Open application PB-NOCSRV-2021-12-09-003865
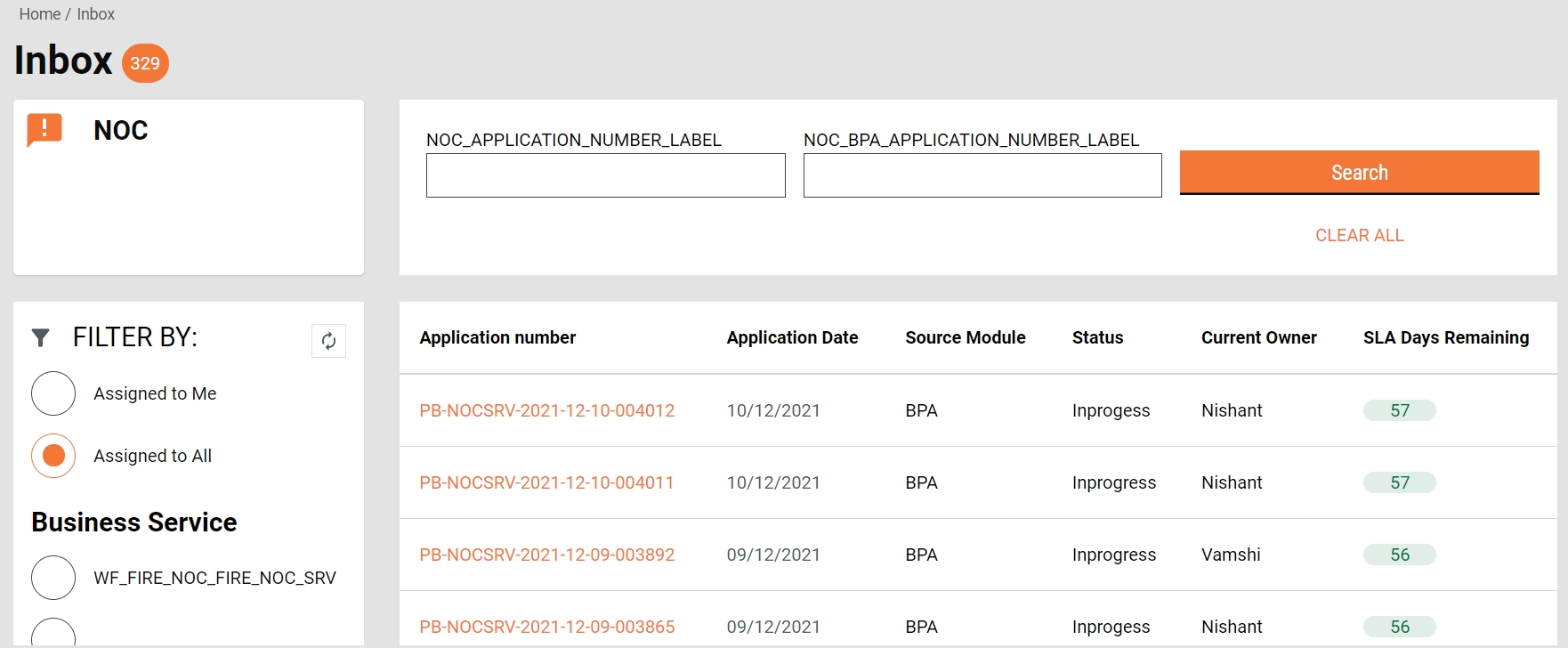This screenshot has width=1568, height=648. coord(546,627)
